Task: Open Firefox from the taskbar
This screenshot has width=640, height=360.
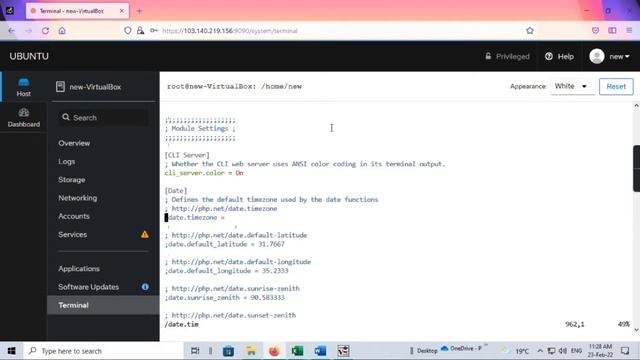Action: point(274,351)
